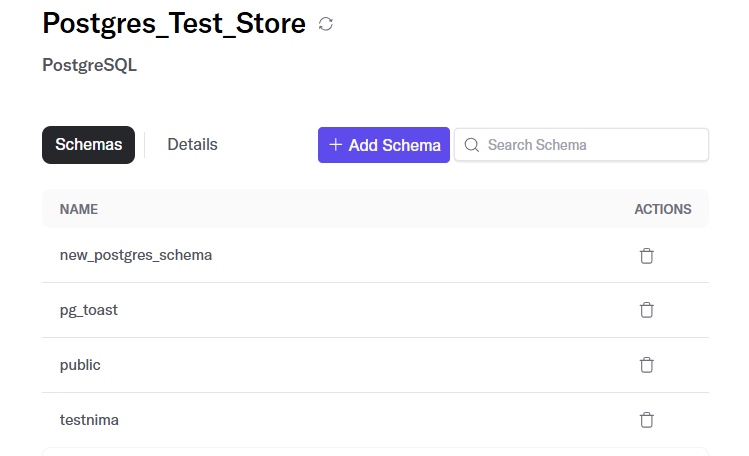
Task: Open the pg_toast schema row
Action: click(x=375, y=310)
